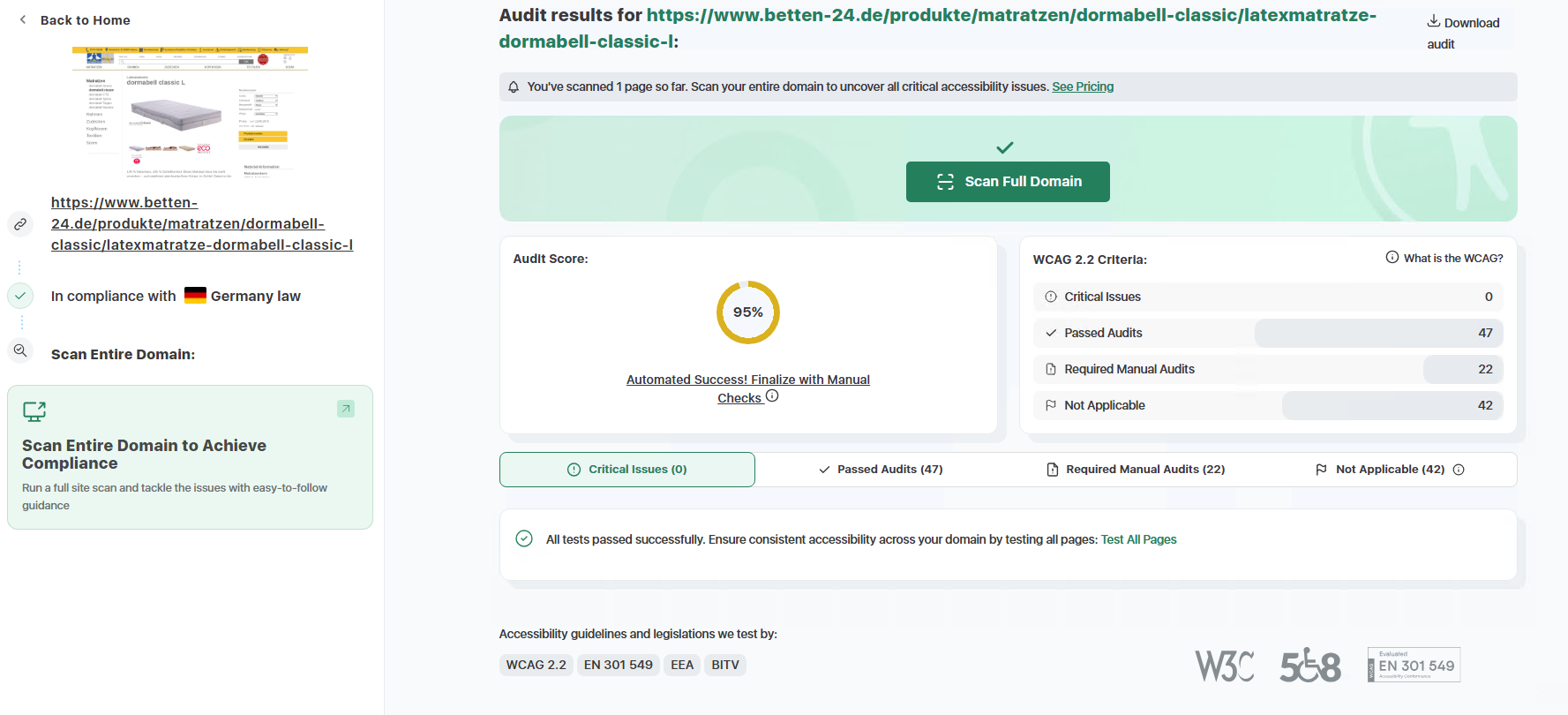Click the info icon next to Manual Checks
Screen dimensions: 1568x715
[772, 396]
